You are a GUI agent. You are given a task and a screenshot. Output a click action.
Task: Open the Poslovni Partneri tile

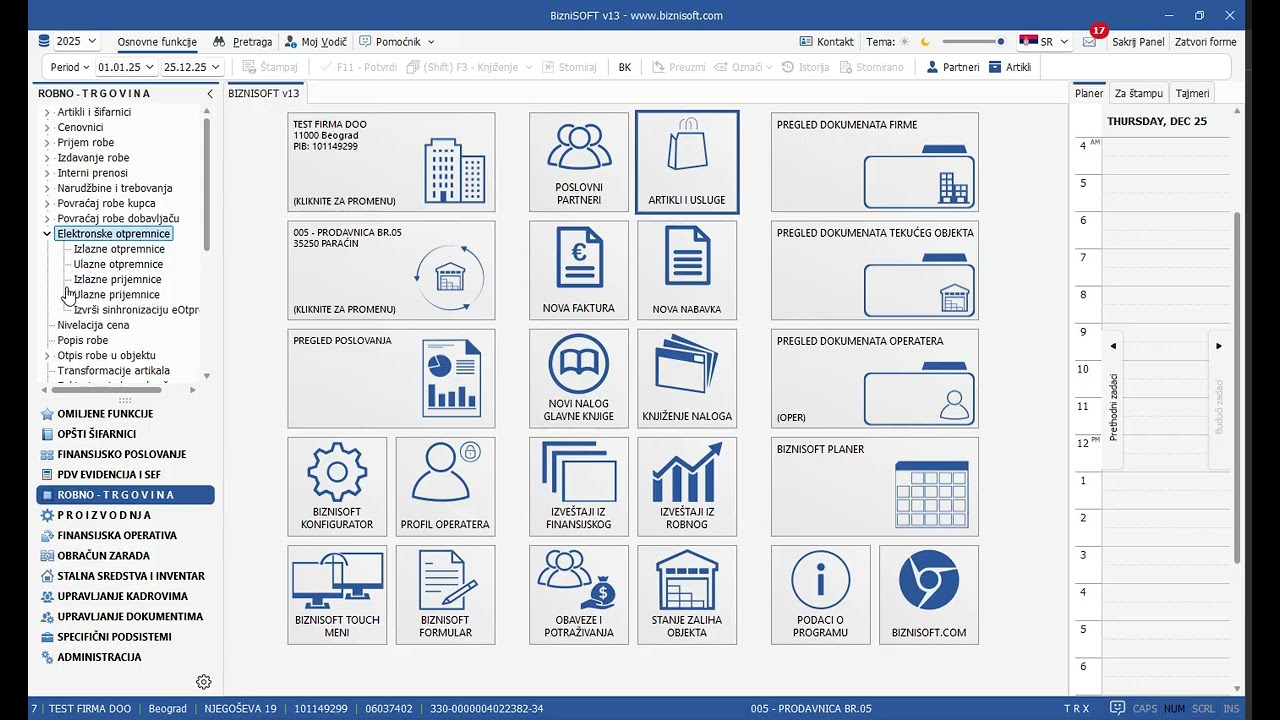coord(579,162)
